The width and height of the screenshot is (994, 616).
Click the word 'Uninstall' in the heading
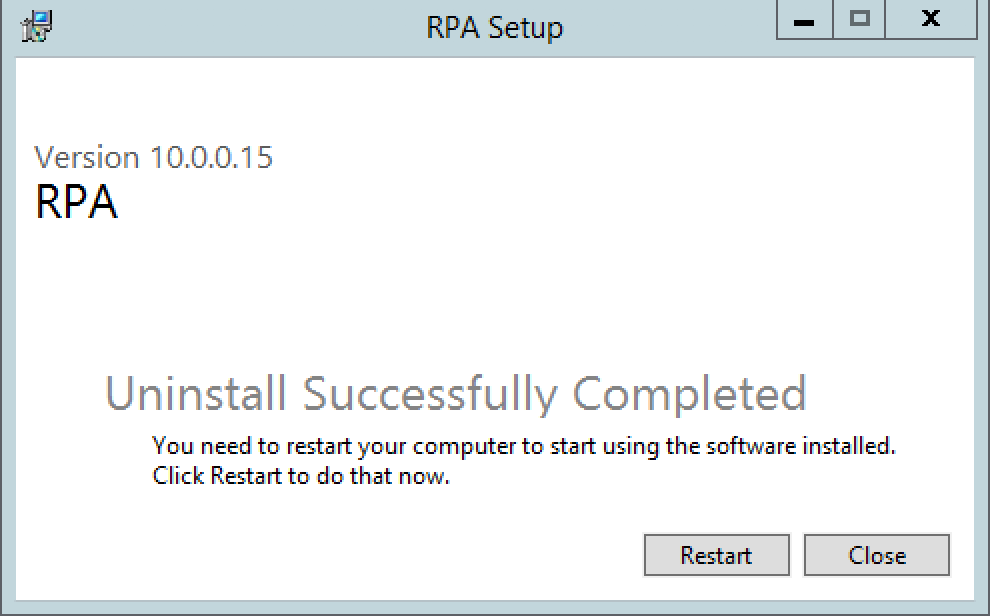pyautogui.click(x=195, y=393)
